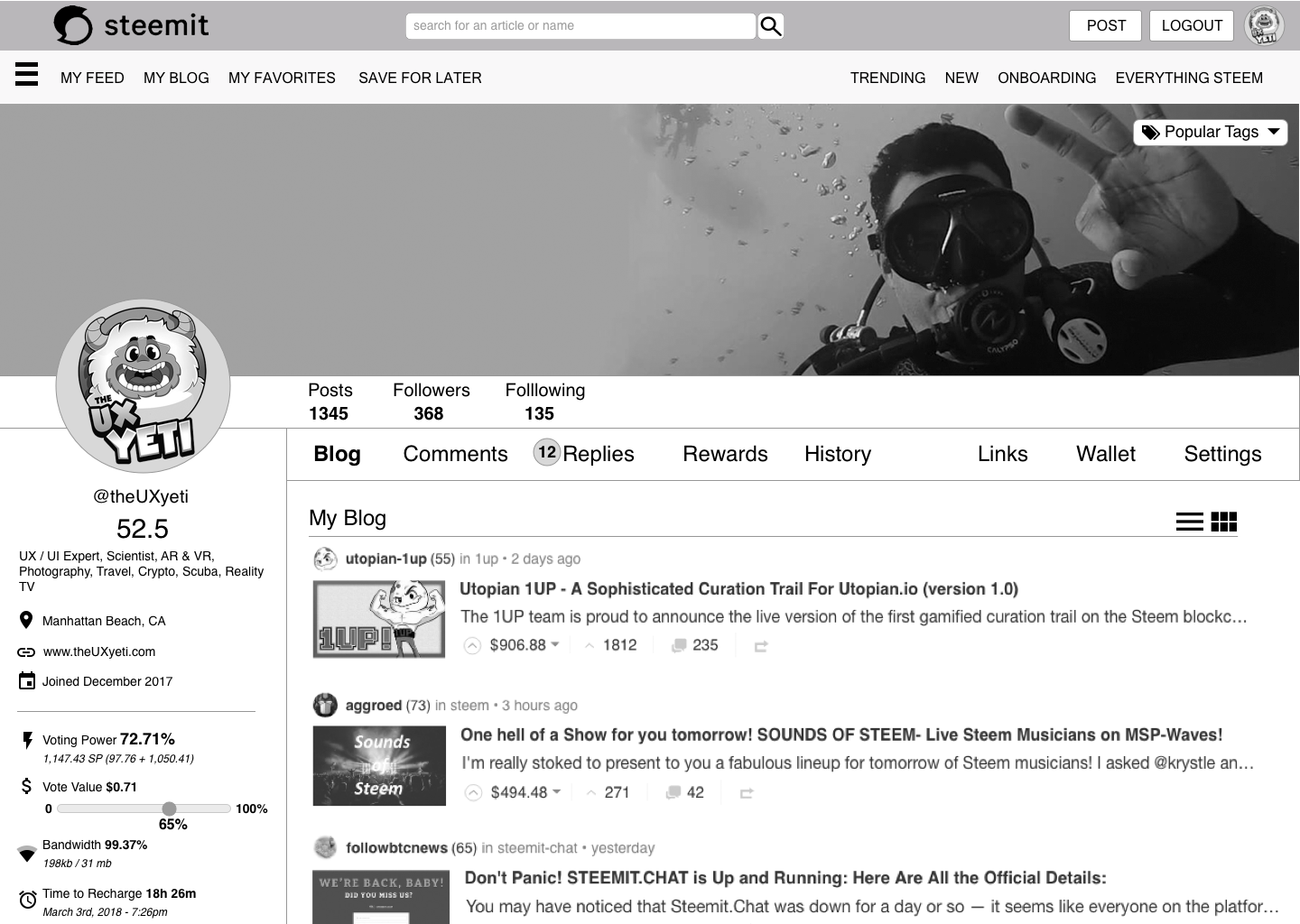
Task: Go to MY BLOG
Action: coord(176,78)
